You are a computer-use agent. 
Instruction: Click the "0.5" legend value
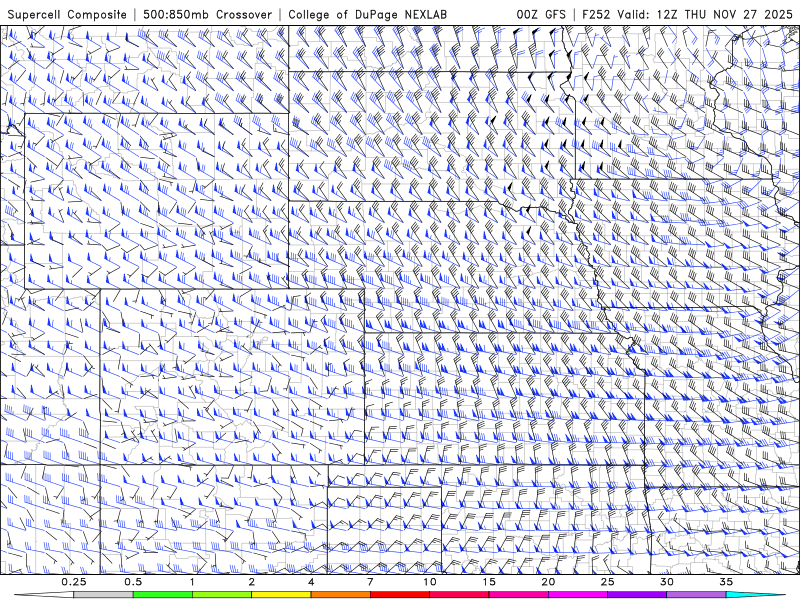(x=133, y=582)
